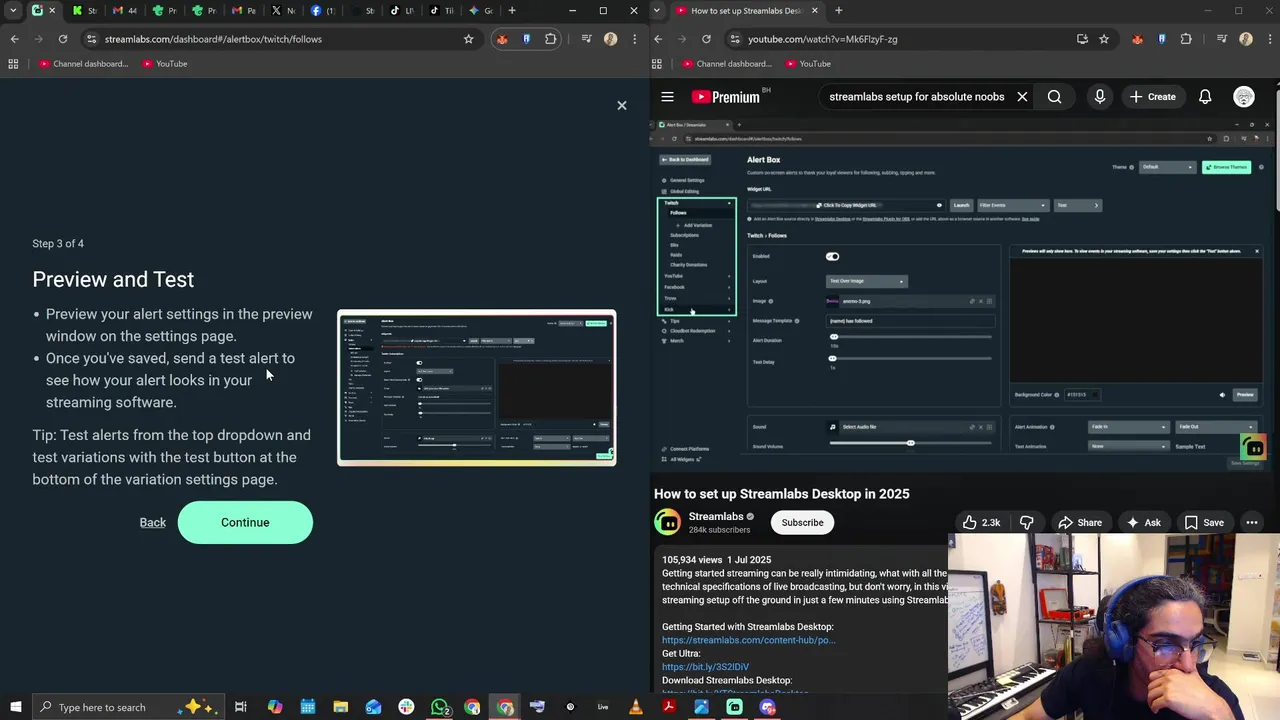Open new tab in YouTube window
This screenshot has height=720, width=1280.
click(x=838, y=11)
